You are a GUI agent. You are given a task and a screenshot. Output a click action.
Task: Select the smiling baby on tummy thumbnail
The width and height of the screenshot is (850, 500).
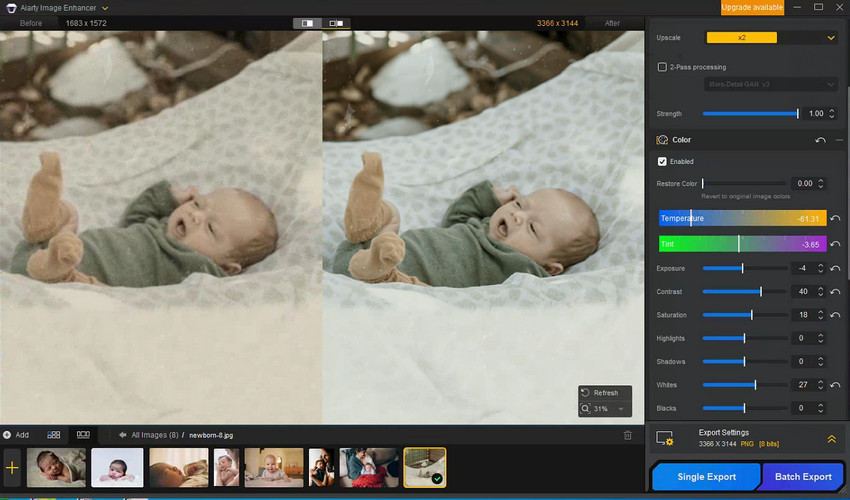(274, 467)
